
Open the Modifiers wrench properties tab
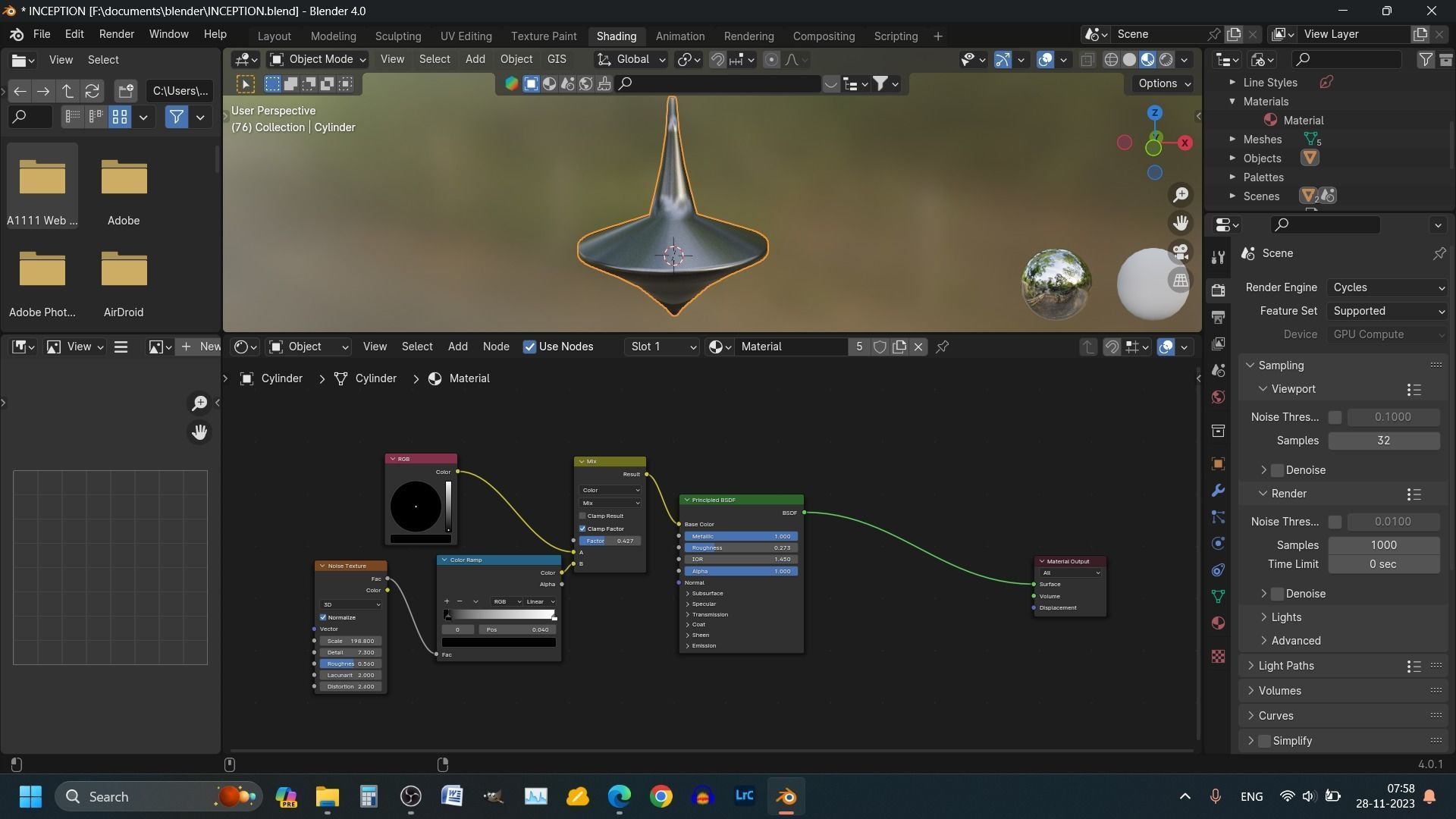point(1218,491)
